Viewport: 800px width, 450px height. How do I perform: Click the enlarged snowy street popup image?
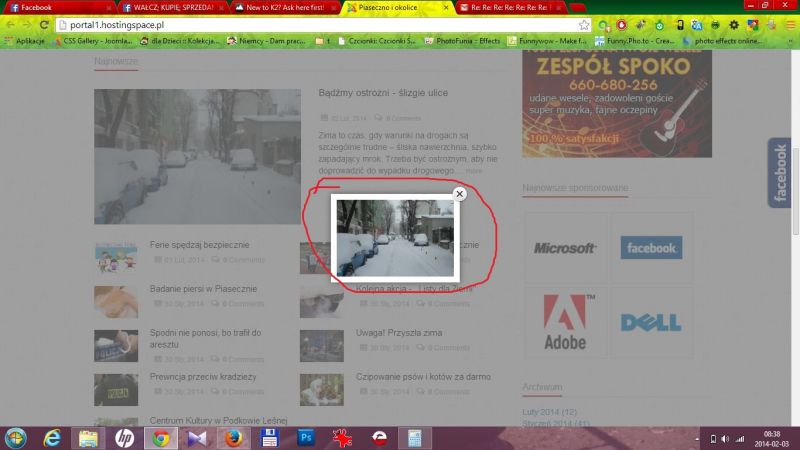(x=395, y=238)
